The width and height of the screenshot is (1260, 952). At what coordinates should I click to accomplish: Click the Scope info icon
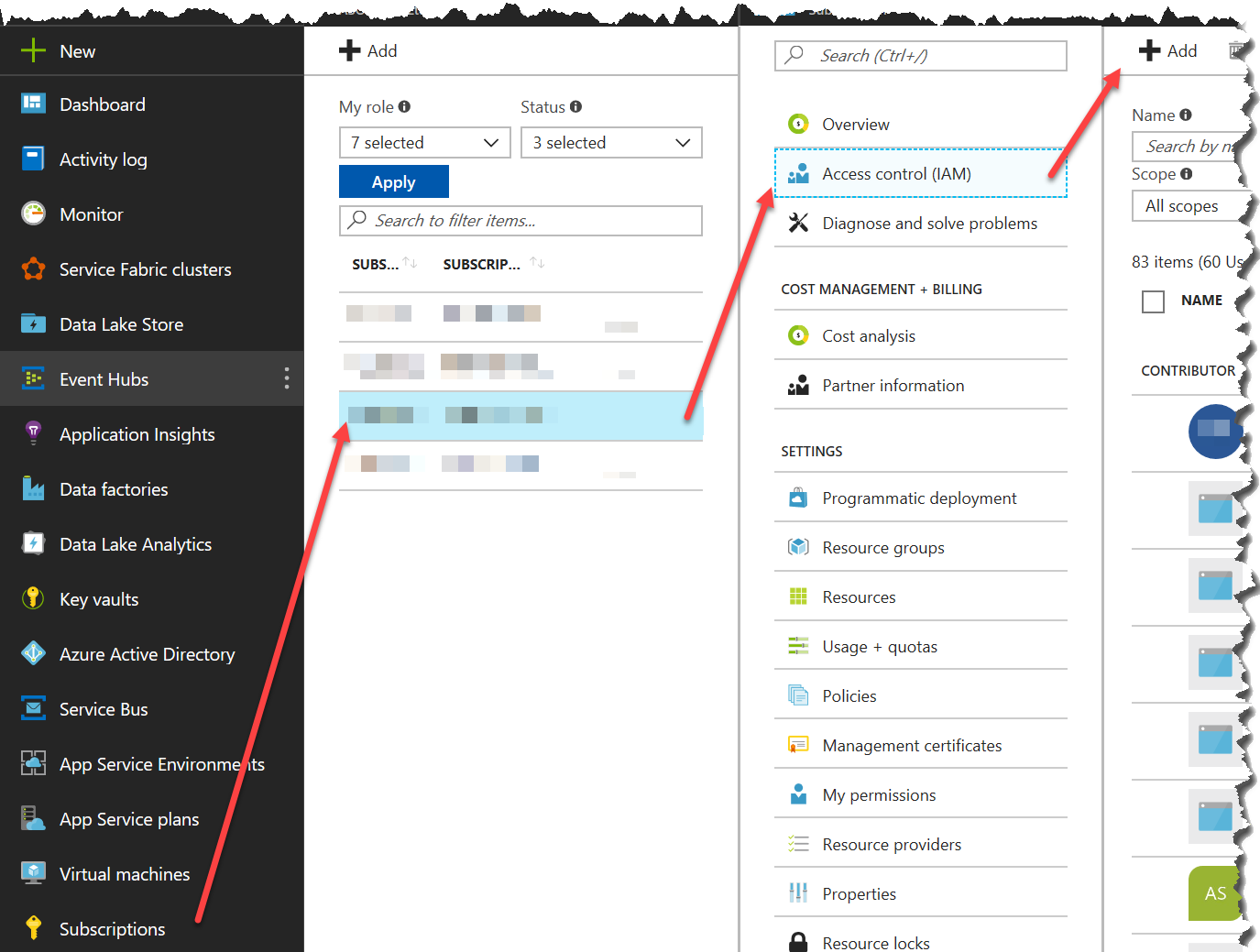[x=1187, y=173]
